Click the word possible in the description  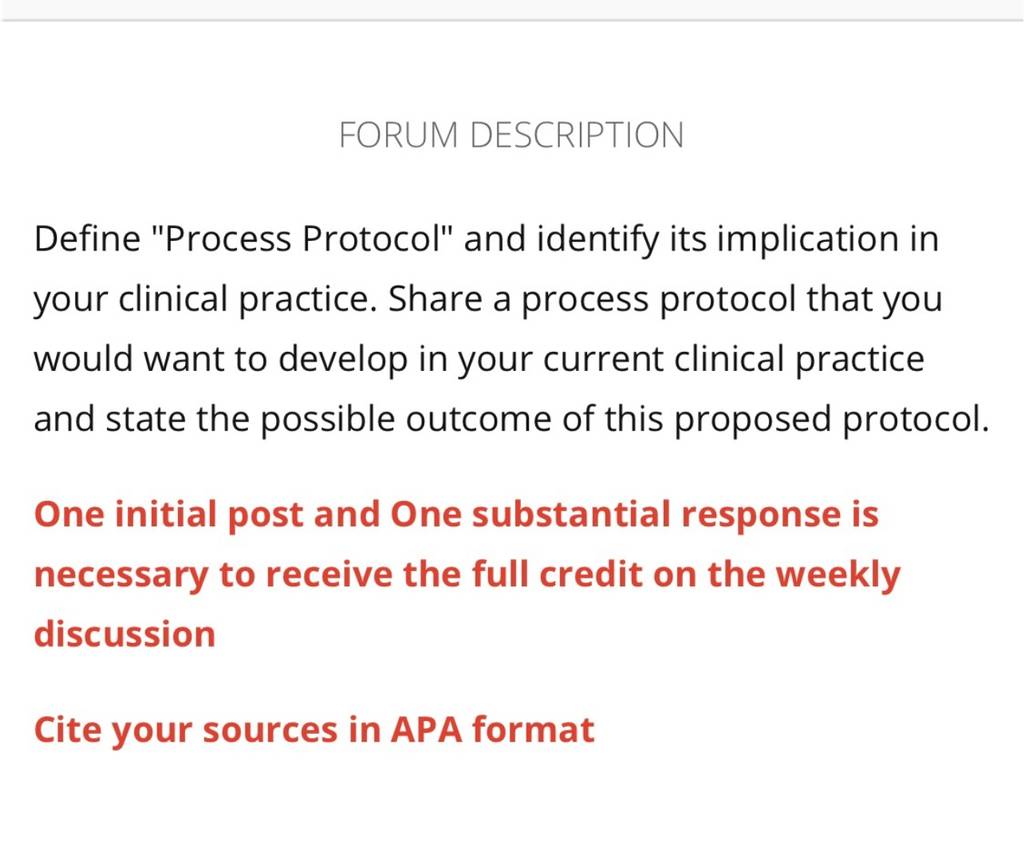point(328,419)
